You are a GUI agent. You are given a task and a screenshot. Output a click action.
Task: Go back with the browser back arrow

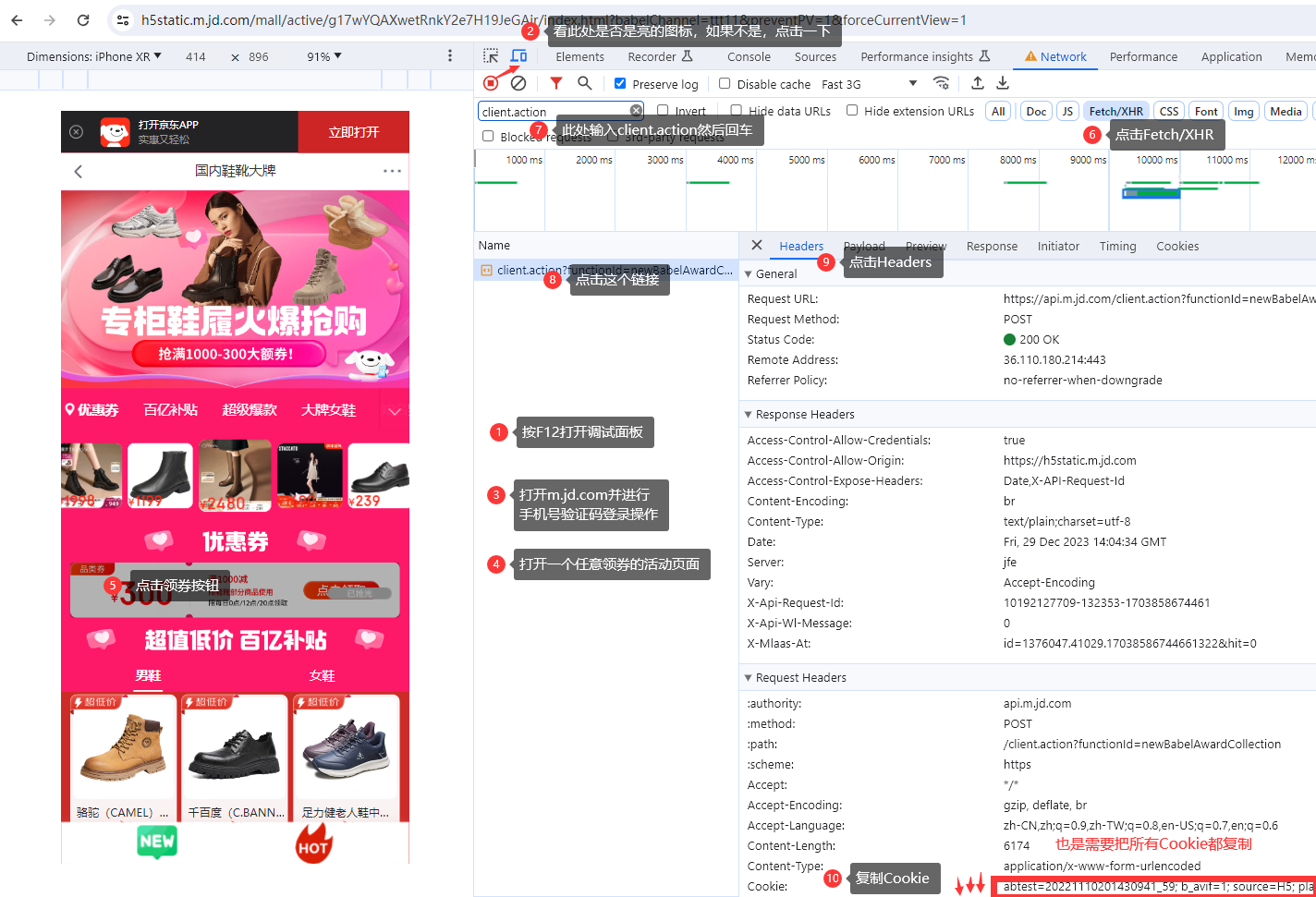(x=17, y=19)
